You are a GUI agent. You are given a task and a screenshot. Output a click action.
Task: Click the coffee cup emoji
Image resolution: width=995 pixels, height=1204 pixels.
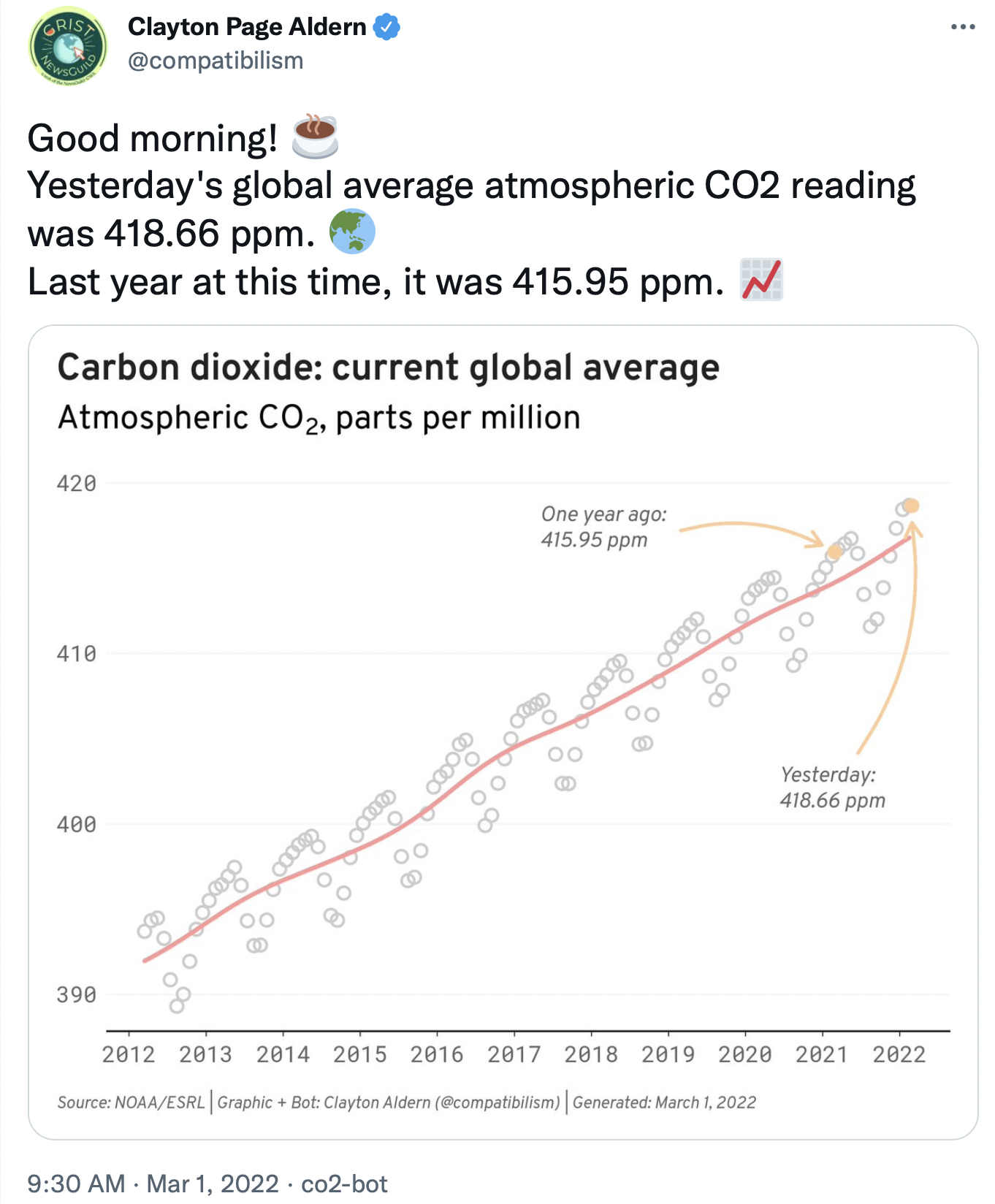tap(315, 137)
